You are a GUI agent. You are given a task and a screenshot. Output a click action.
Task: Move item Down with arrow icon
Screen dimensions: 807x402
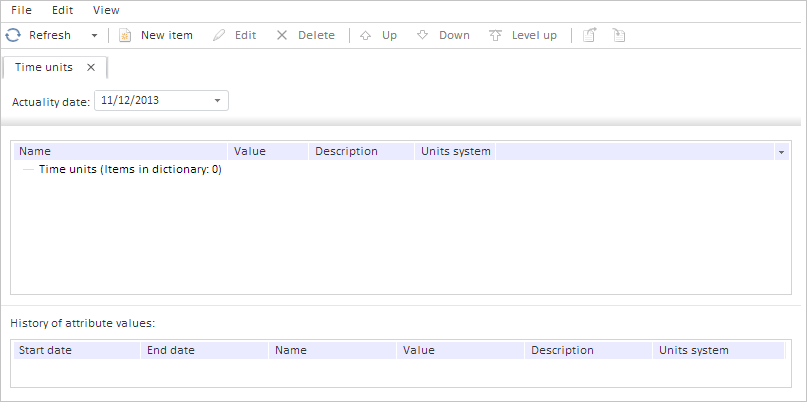pyautogui.click(x=423, y=35)
